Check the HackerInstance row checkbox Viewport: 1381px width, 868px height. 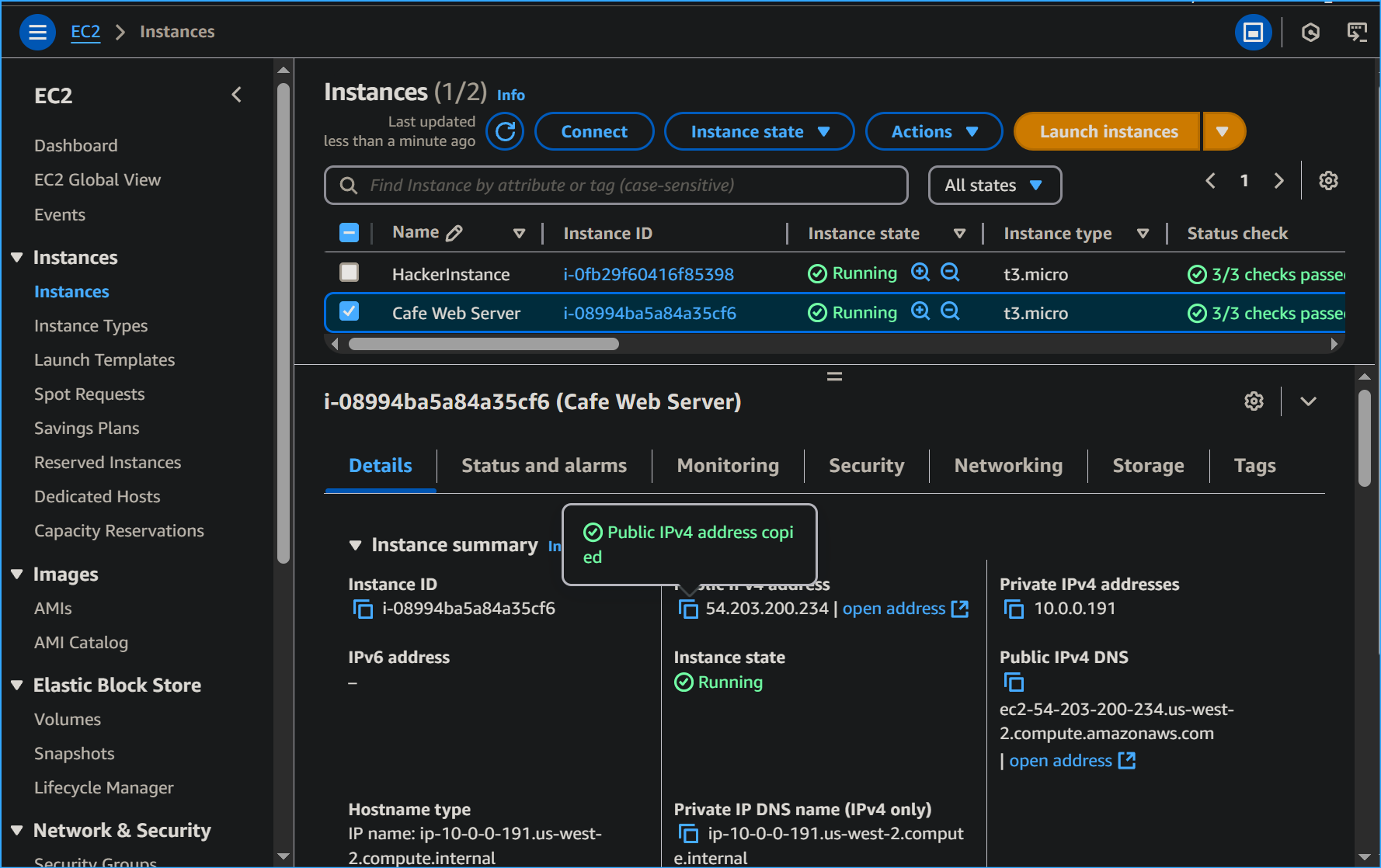349,273
